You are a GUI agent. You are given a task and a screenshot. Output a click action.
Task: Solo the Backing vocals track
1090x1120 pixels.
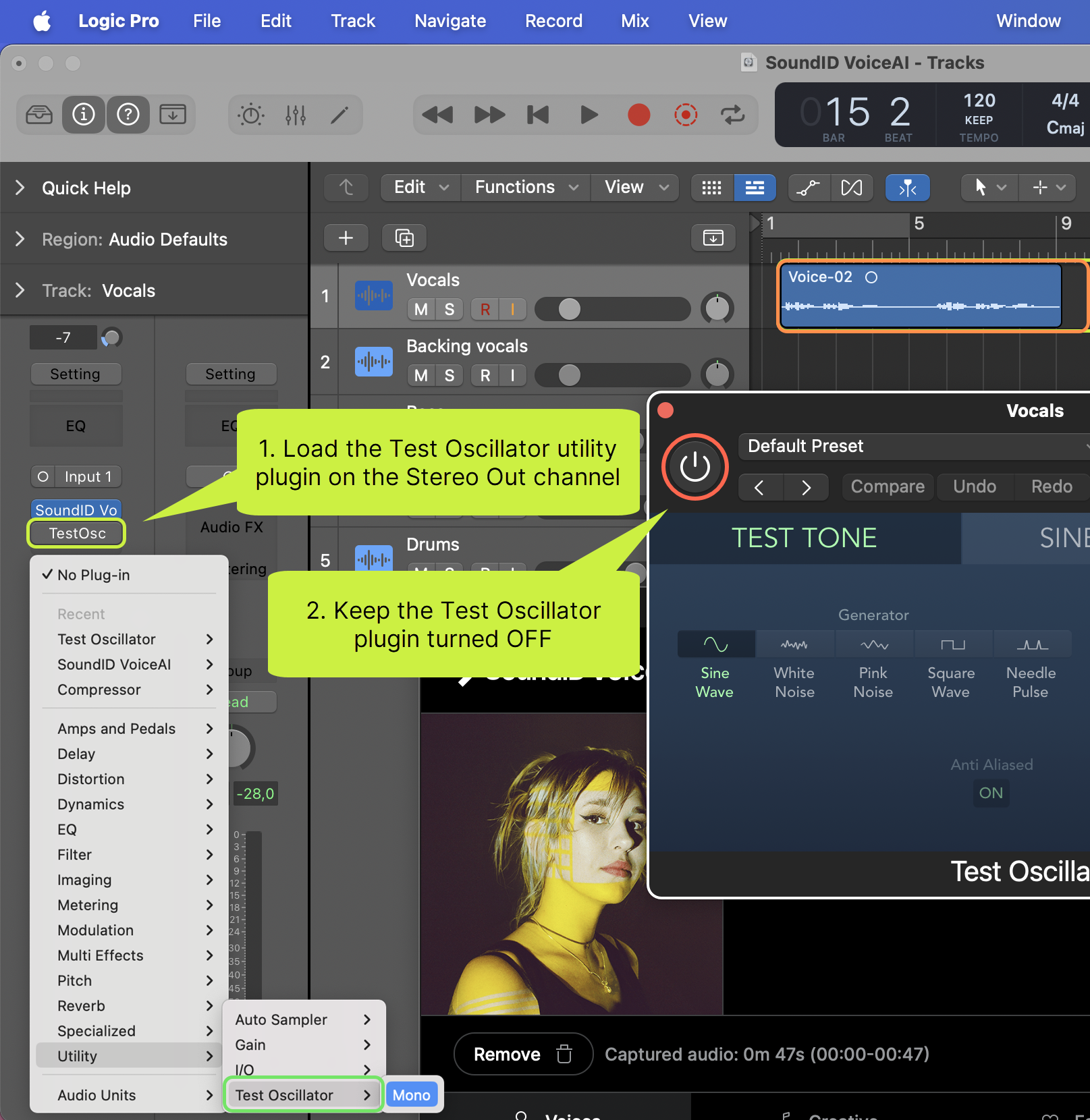[x=449, y=376]
